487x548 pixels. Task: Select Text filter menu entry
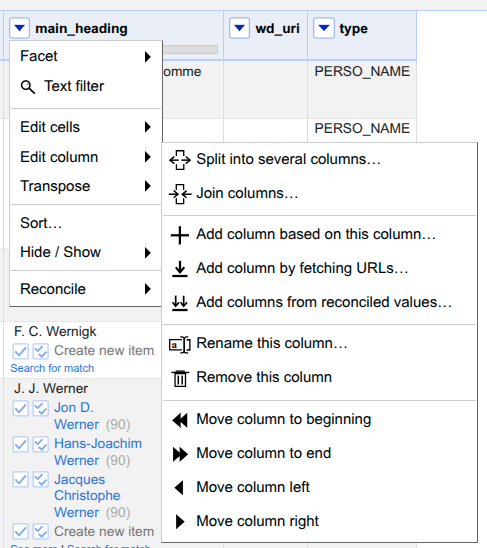pos(86,86)
